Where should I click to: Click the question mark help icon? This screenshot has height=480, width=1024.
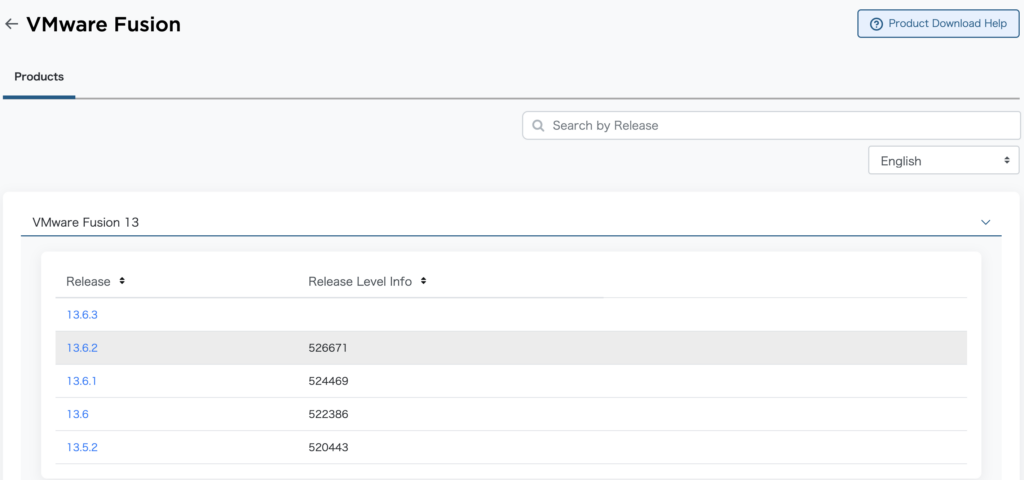(876, 24)
